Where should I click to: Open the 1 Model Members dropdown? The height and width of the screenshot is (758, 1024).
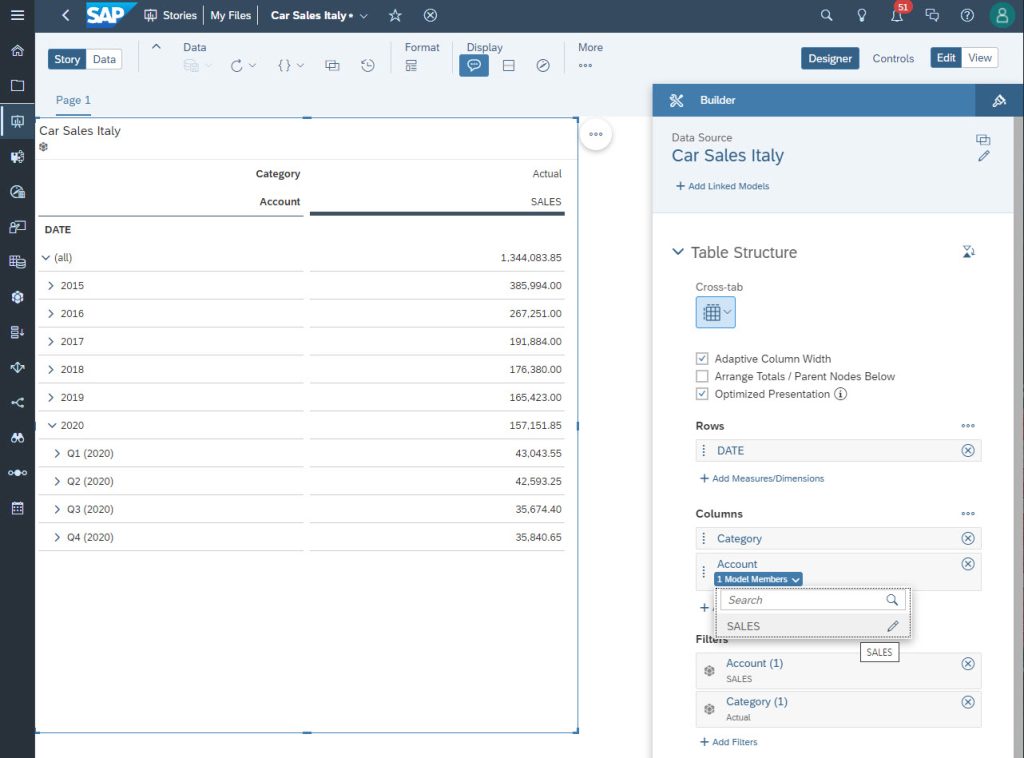758,579
